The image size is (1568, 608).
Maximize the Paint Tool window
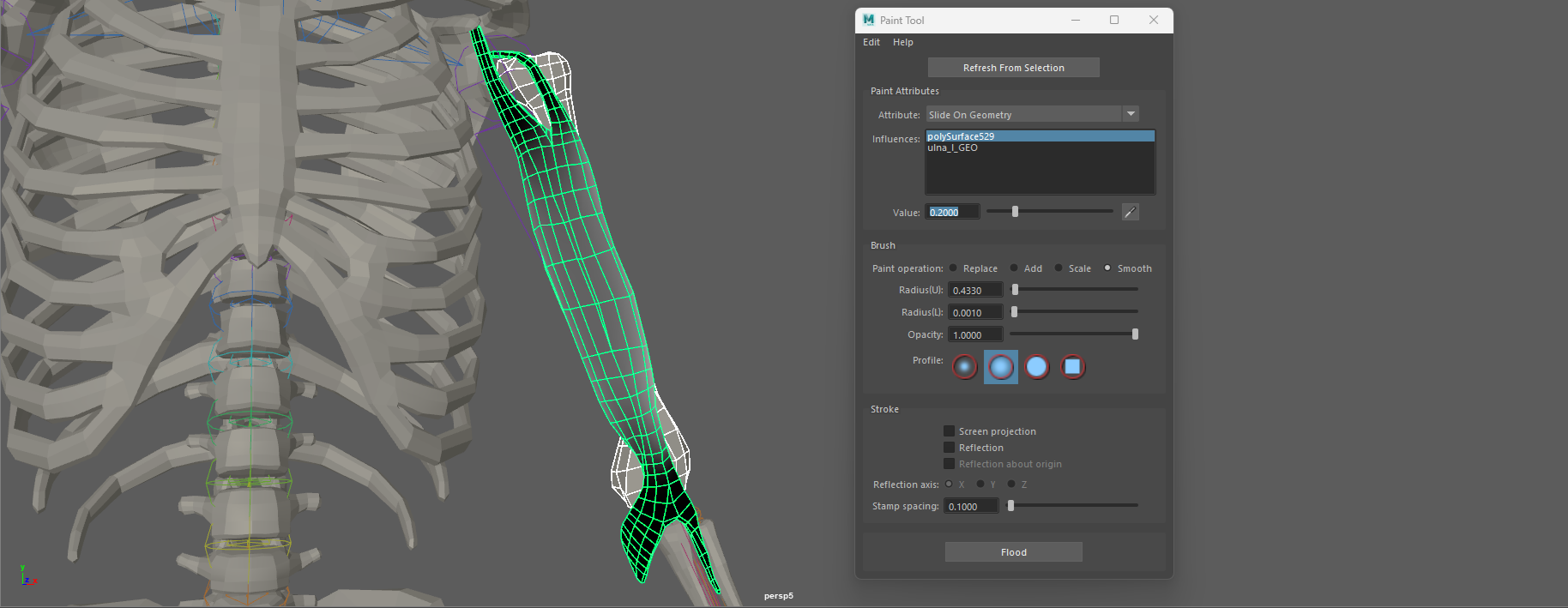[x=1114, y=20]
